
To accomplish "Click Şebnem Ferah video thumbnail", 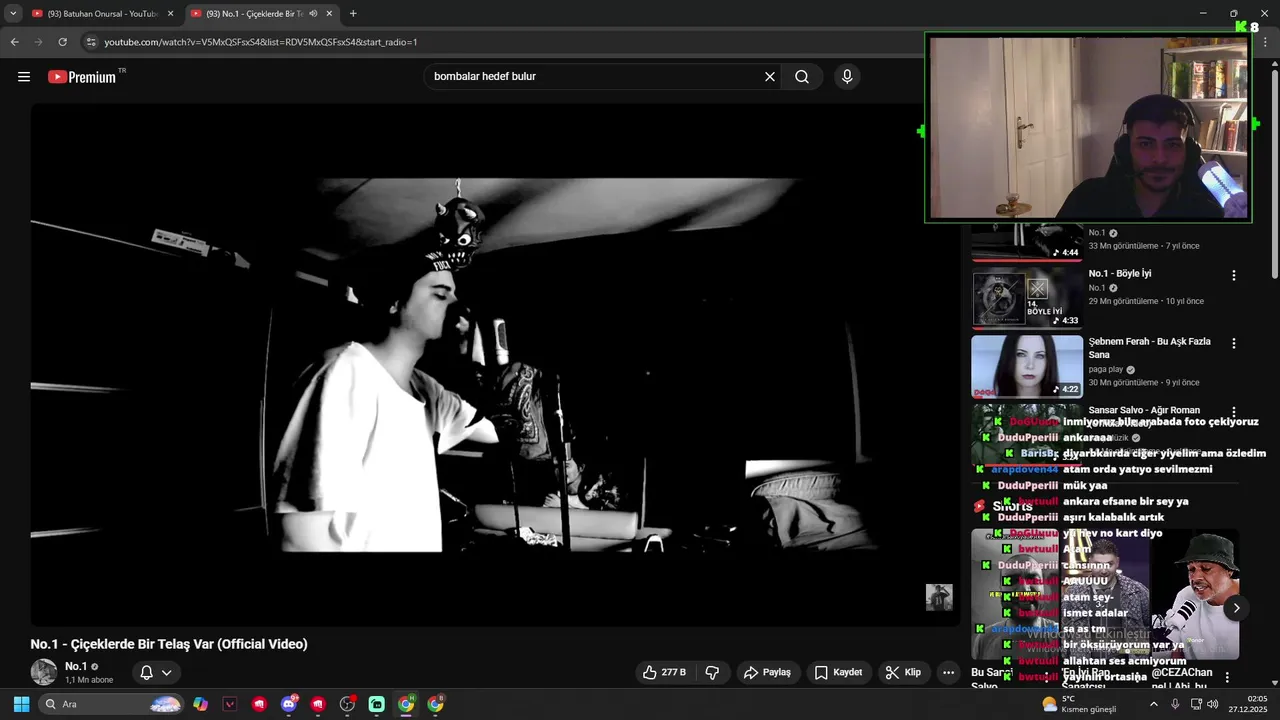I will (x=1027, y=366).
